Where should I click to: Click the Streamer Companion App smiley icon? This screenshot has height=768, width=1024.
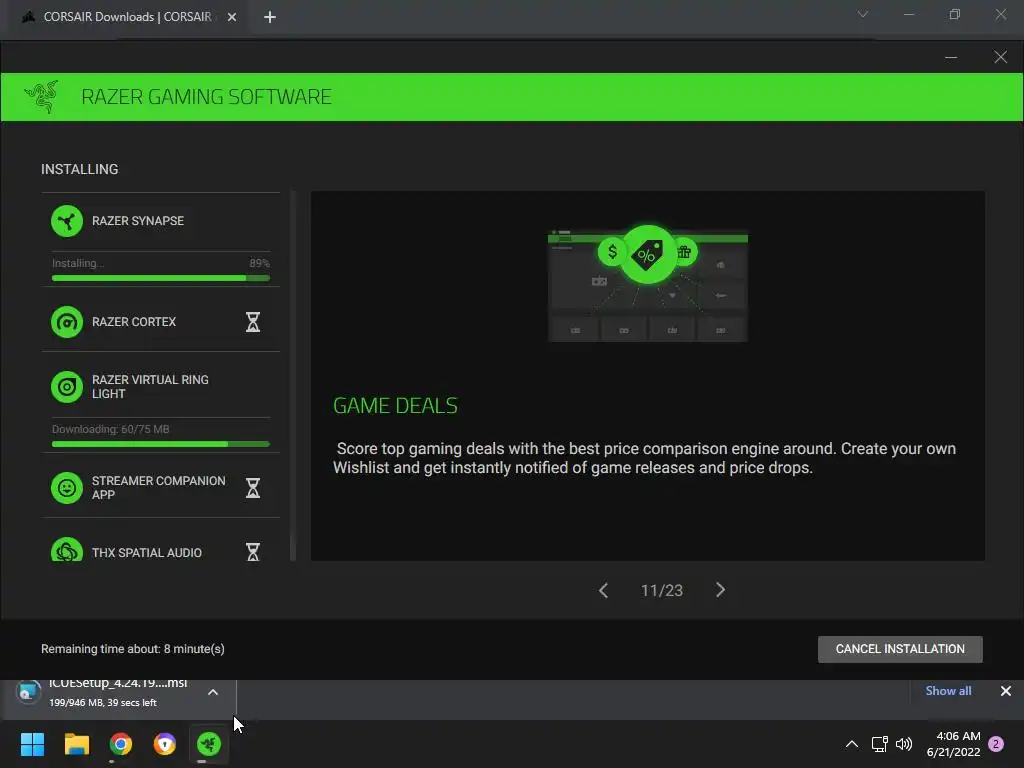(67, 488)
